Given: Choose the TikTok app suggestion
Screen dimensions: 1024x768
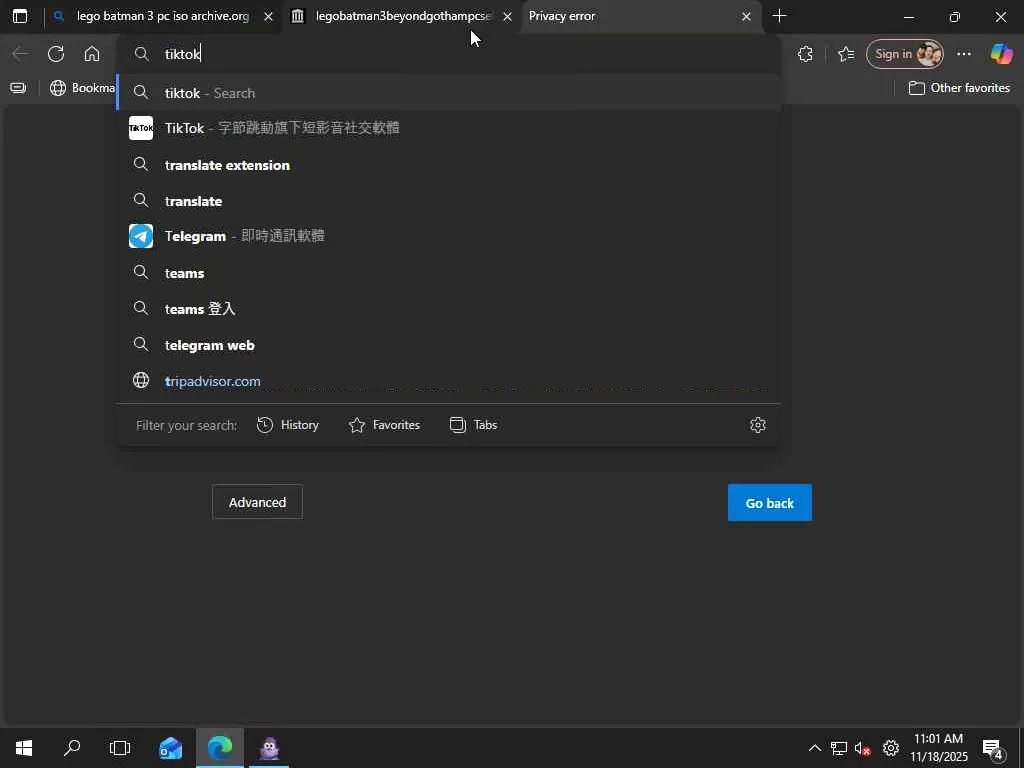Looking at the screenshot, I should tap(449, 128).
